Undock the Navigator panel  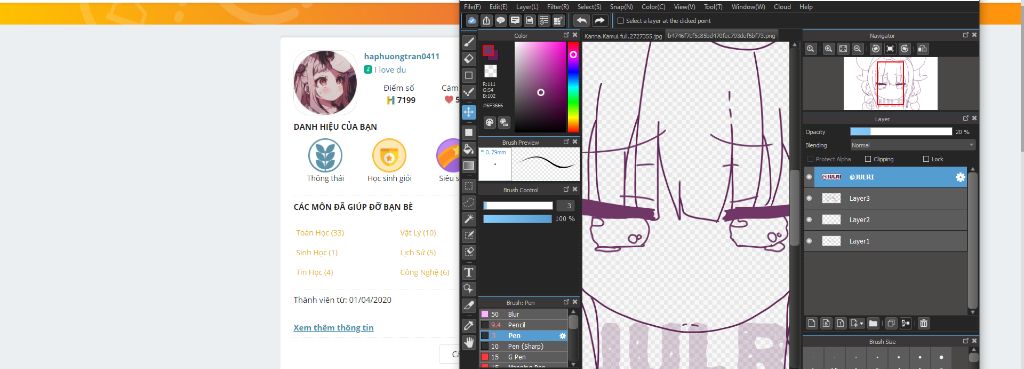click(965, 35)
